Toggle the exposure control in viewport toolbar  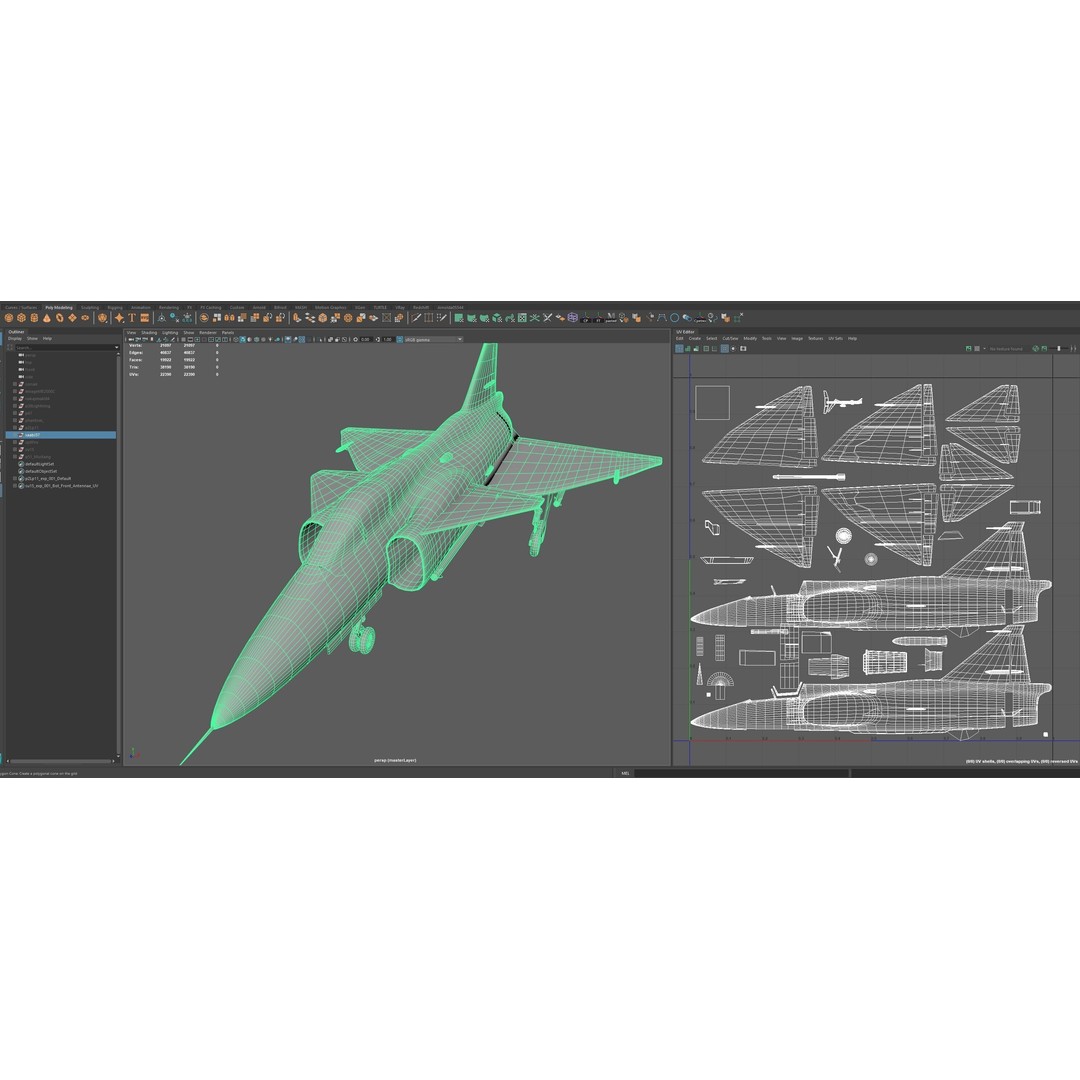(355, 340)
